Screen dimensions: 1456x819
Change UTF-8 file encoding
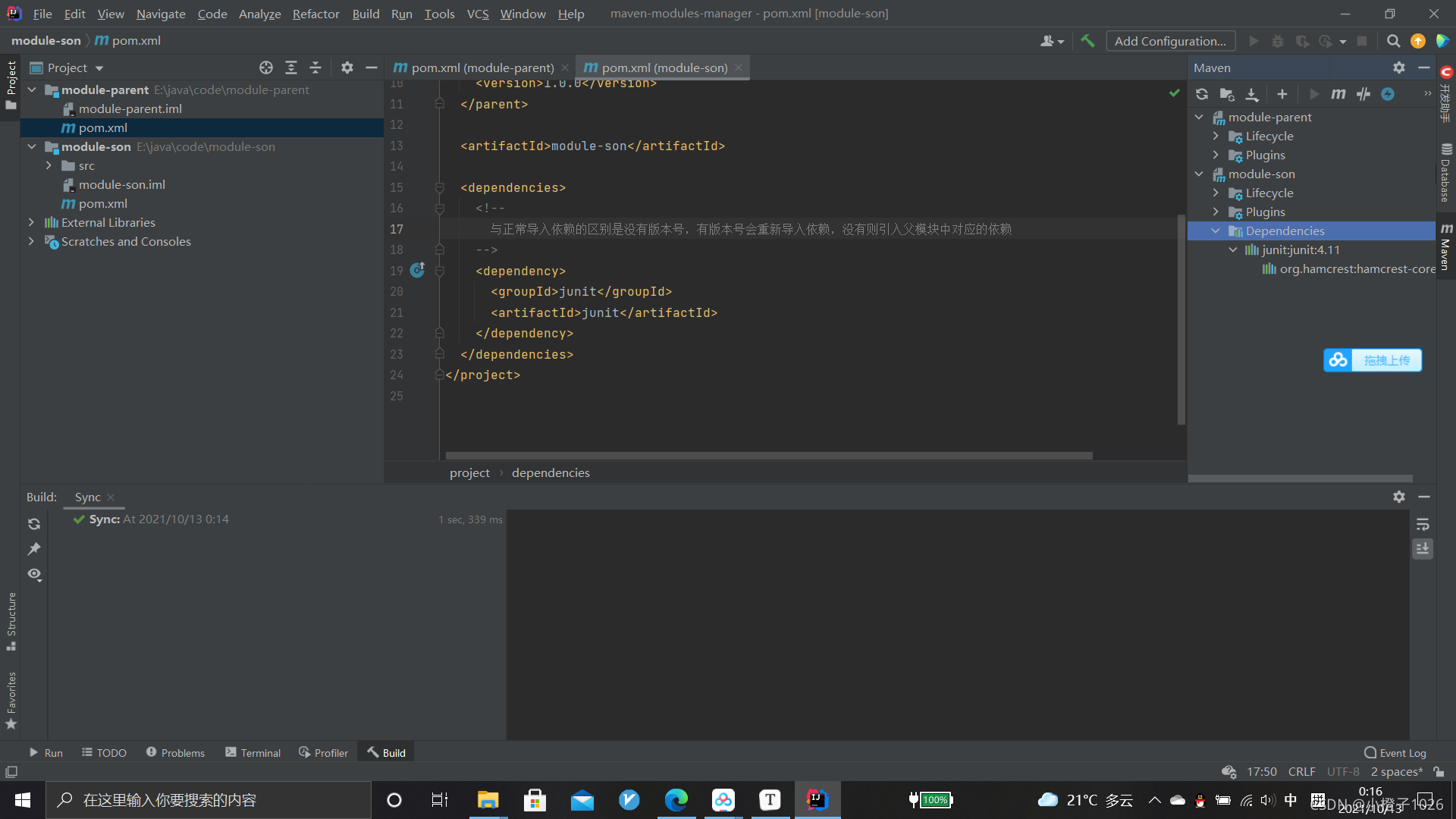click(x=1343, y=771)
